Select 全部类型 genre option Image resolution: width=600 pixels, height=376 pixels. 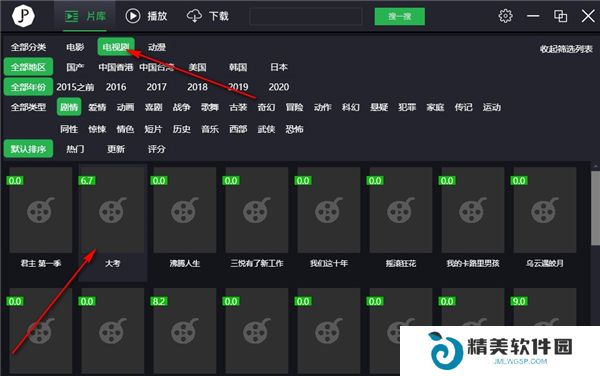tap(28, 107)
